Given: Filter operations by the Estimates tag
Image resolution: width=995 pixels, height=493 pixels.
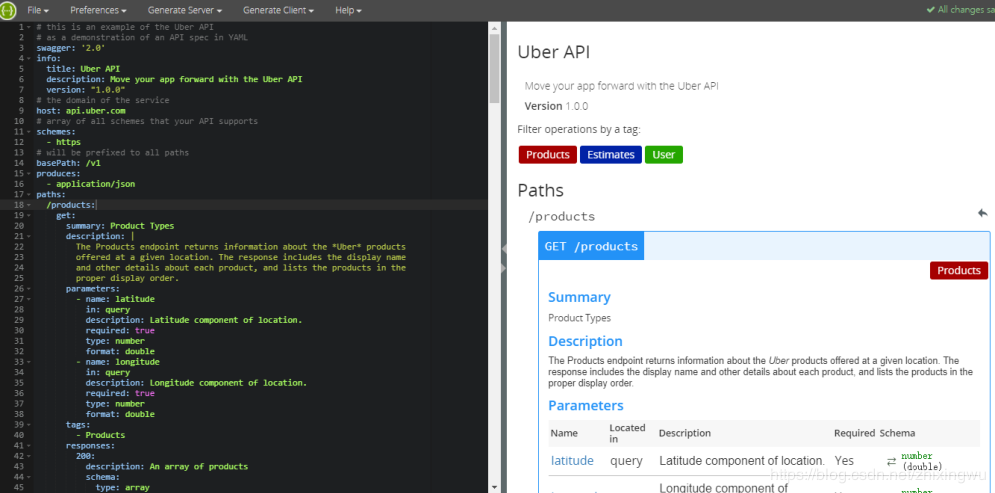Looking at the screenshot, I should pos(610,155).
